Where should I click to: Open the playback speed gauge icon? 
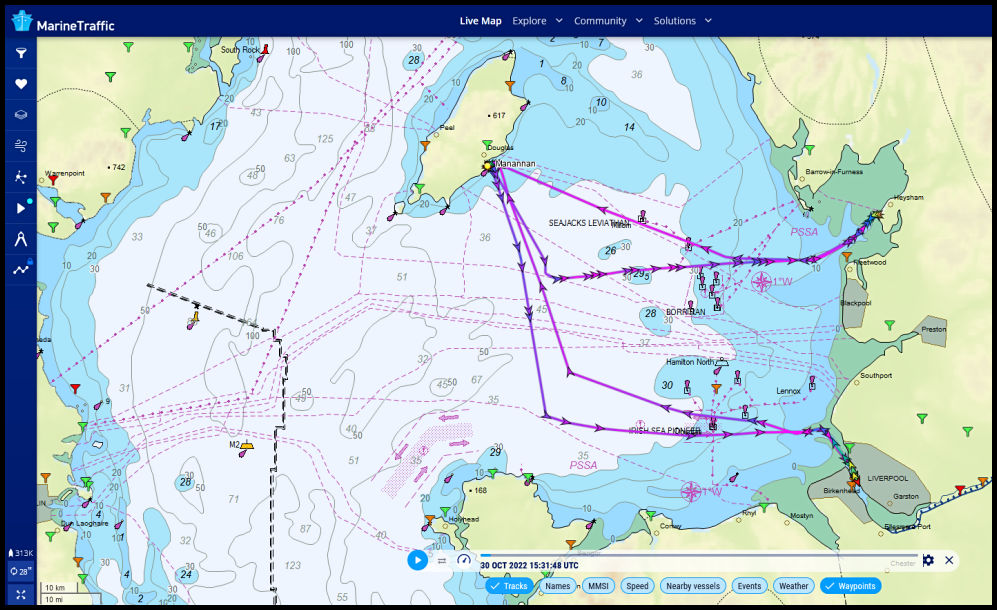pos(464,560)
